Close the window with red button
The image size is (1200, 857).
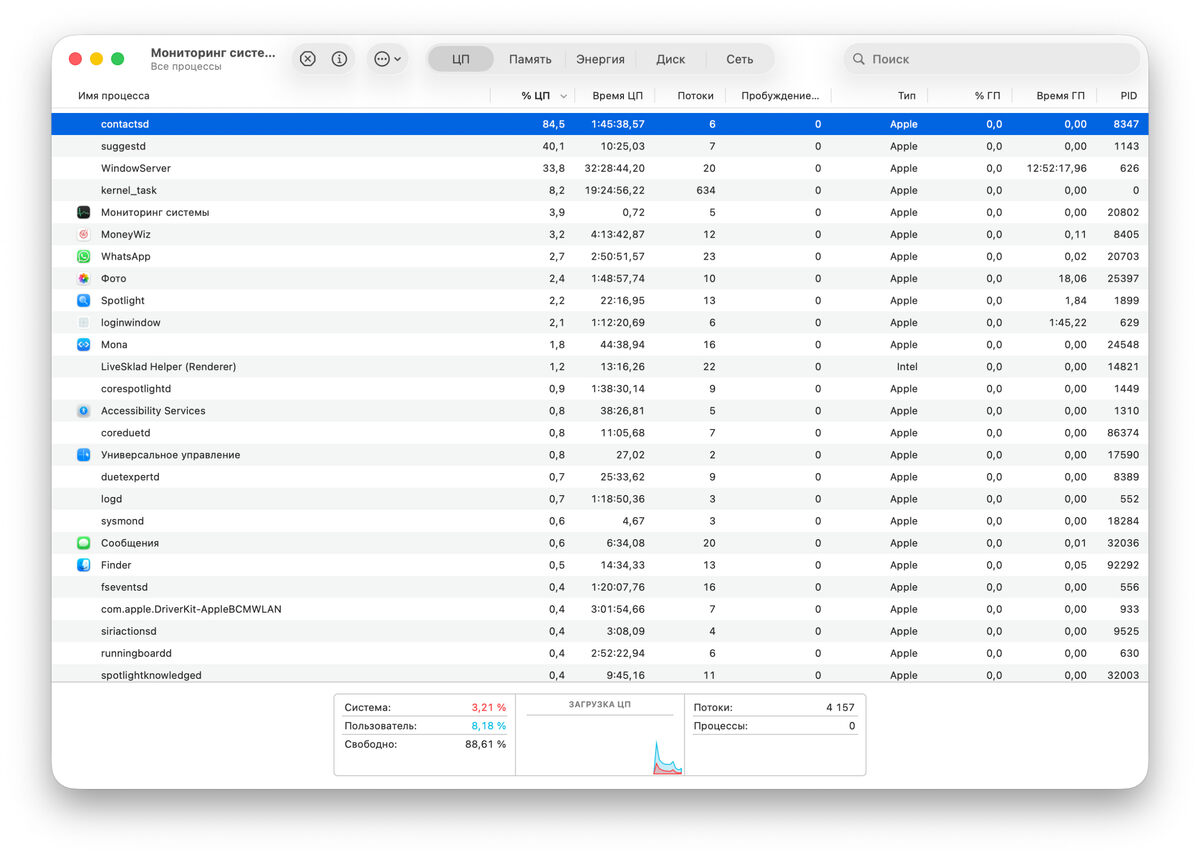coord(75,59)
